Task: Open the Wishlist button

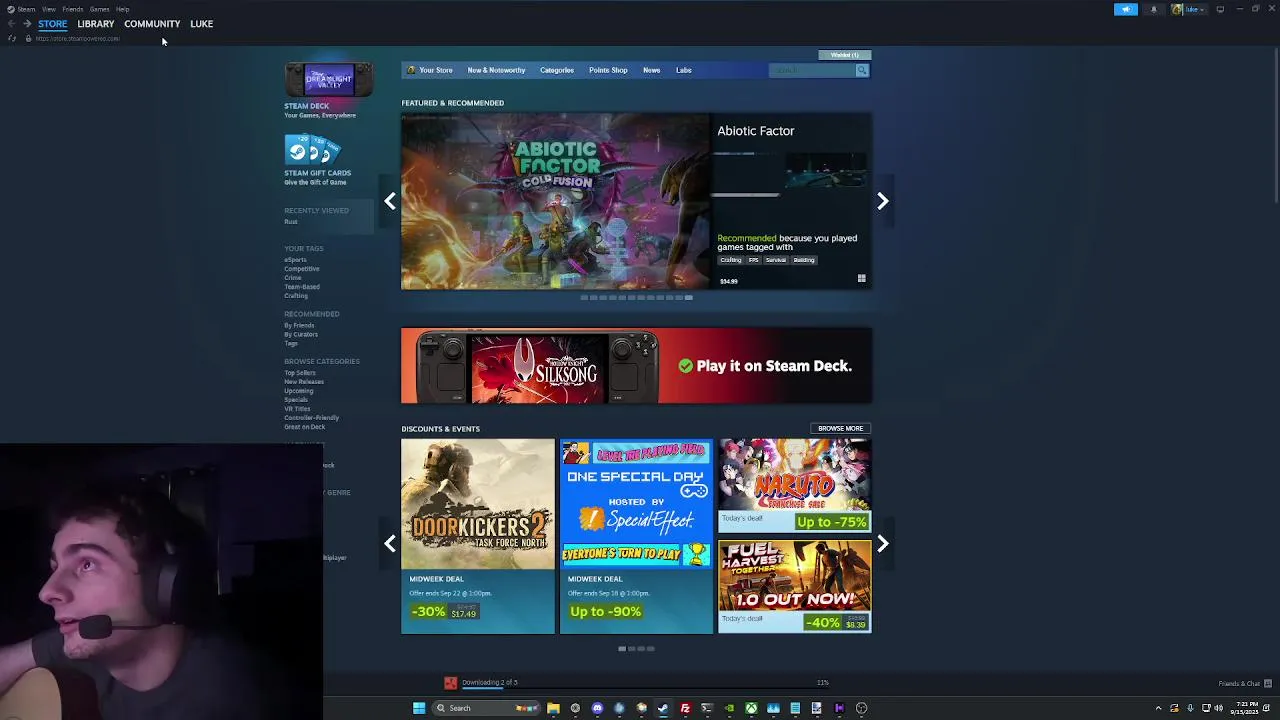Action: (845, 55)
